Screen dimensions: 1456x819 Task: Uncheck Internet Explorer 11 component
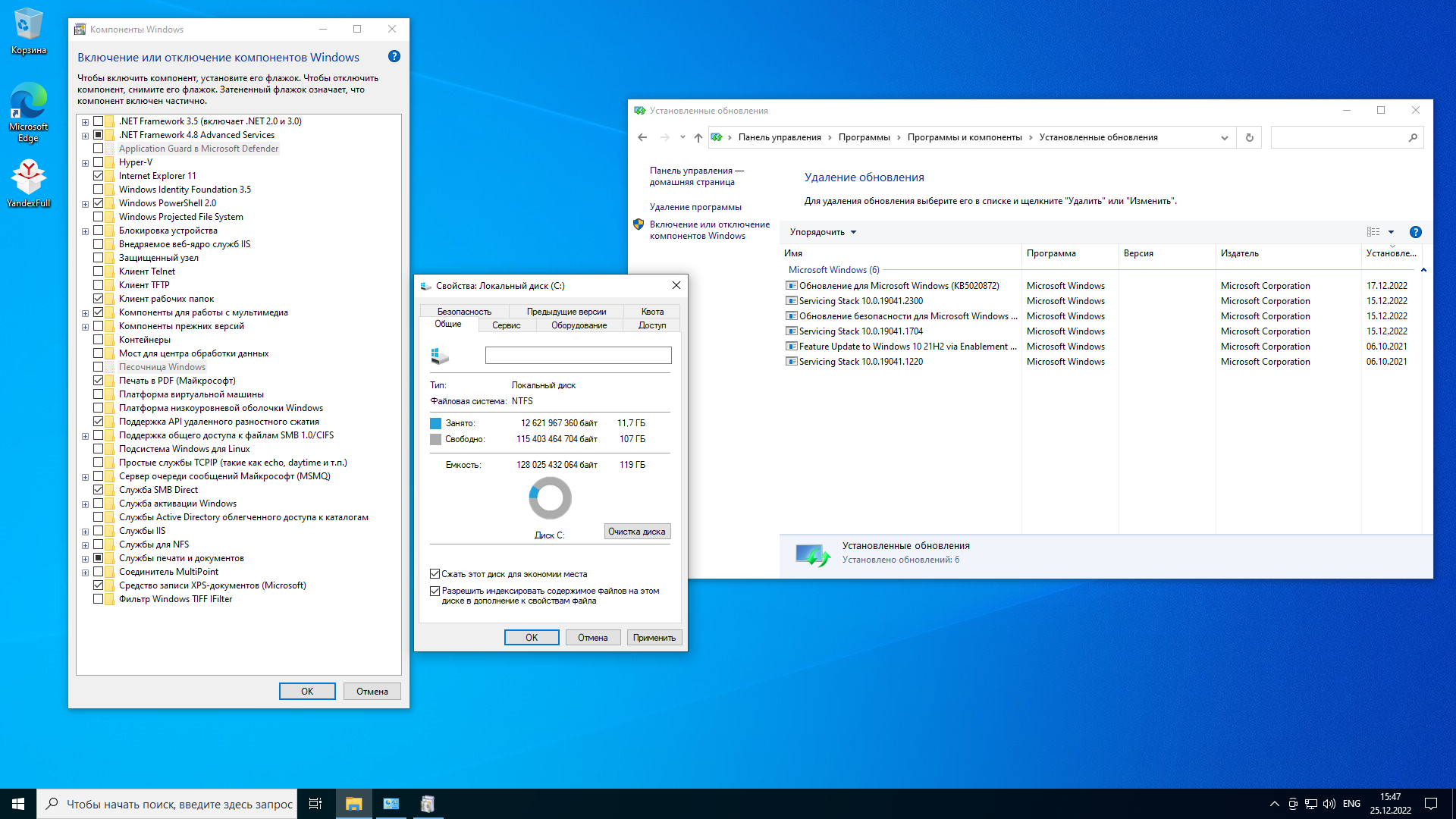(99, 176)
